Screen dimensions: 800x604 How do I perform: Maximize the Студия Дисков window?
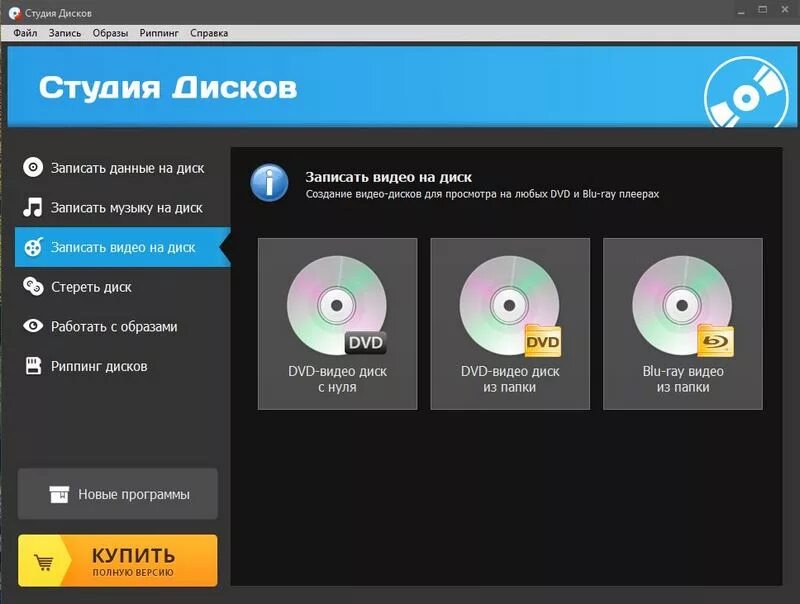coord(763,10)
